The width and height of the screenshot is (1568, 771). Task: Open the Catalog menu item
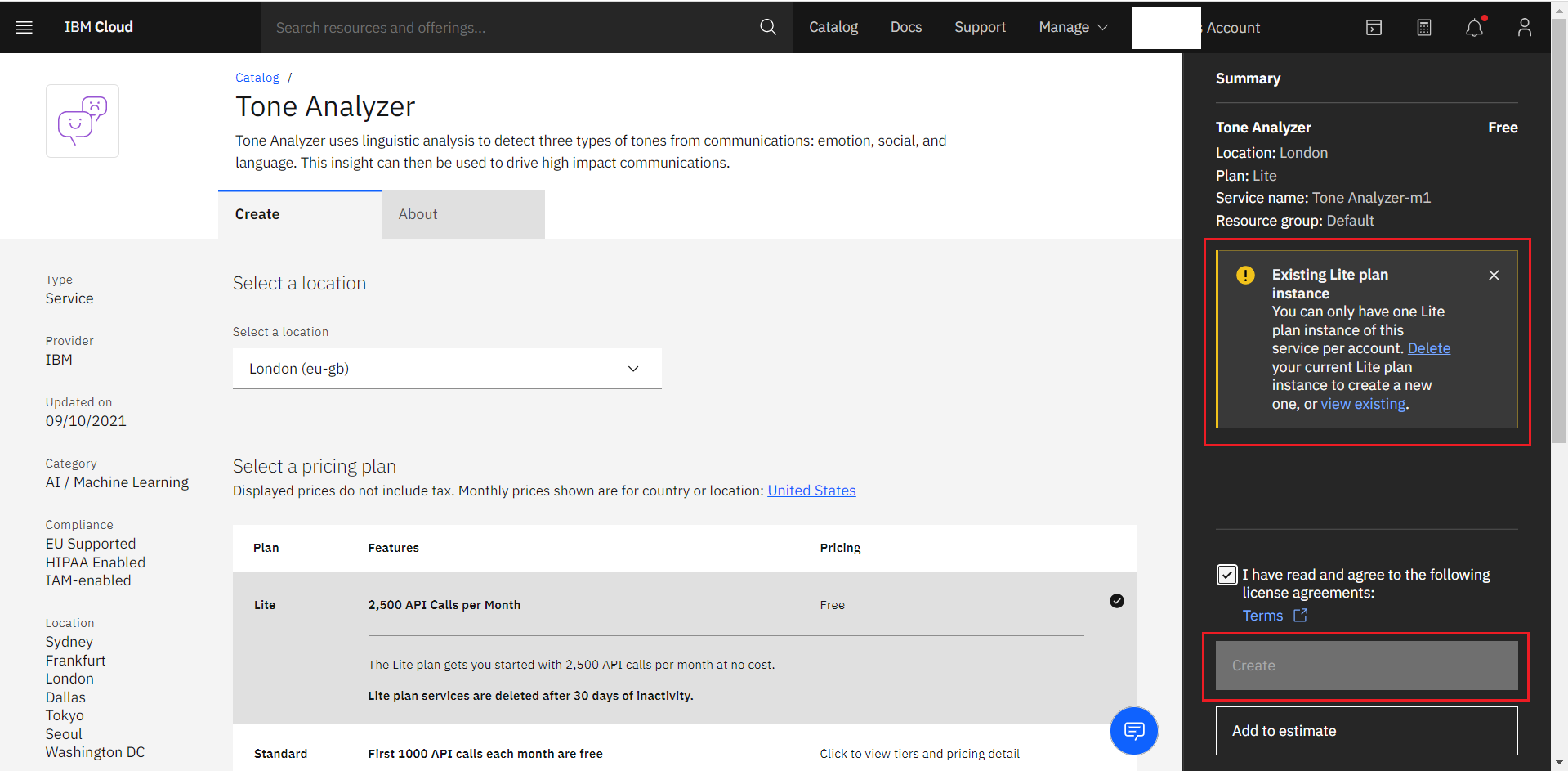coord(833,27)
